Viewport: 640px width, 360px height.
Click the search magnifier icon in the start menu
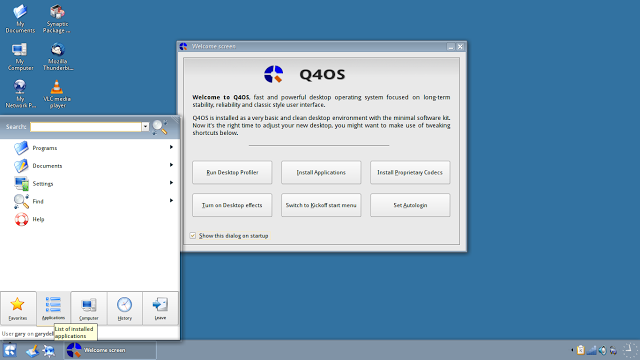[159, 127]
